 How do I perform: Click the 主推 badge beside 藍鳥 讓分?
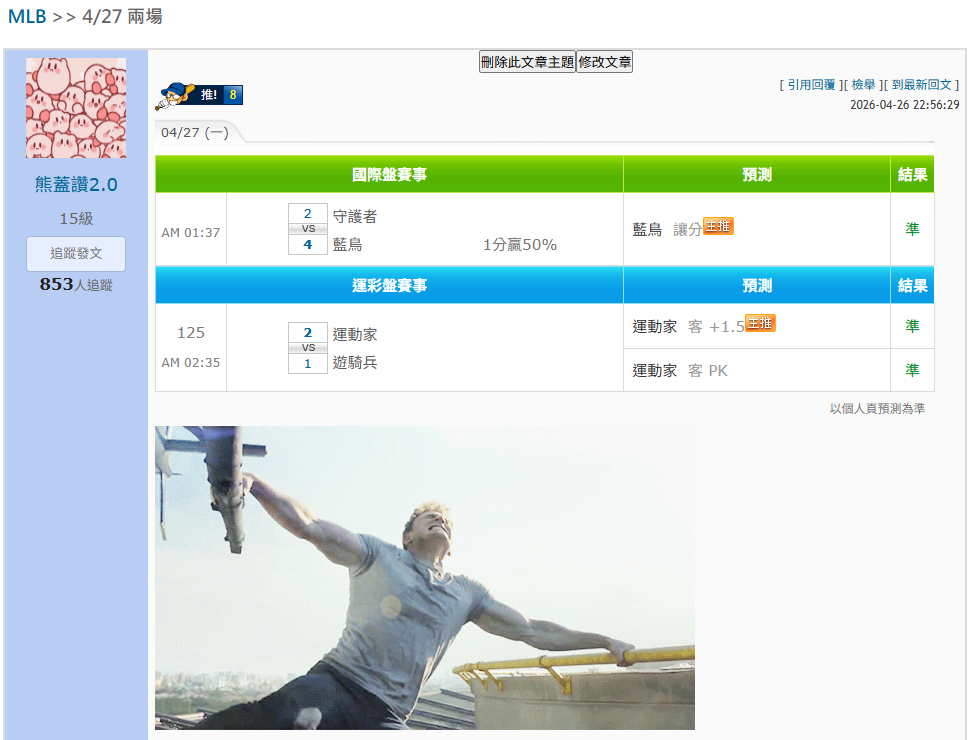[719, 226]
